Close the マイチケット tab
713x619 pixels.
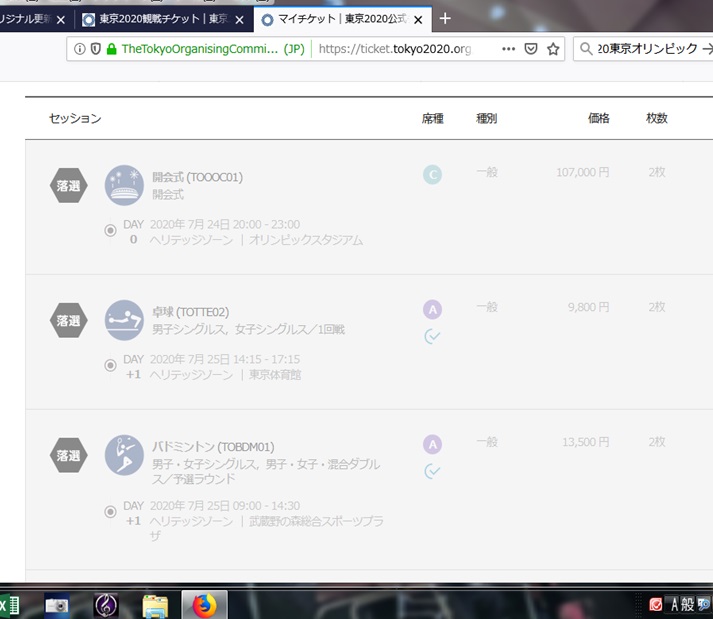[x=418, y=20]
